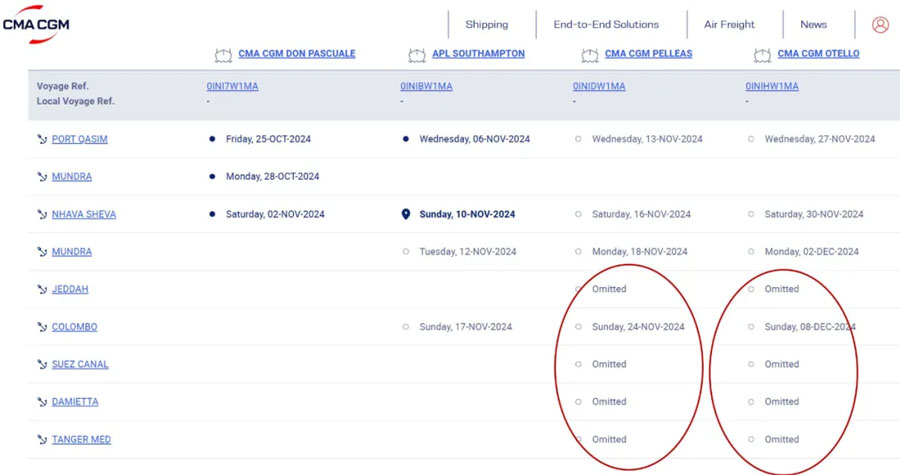
Task: Click the ship icon beside CMA CGM DON PASCUALE
Action: tap(223, 55)
